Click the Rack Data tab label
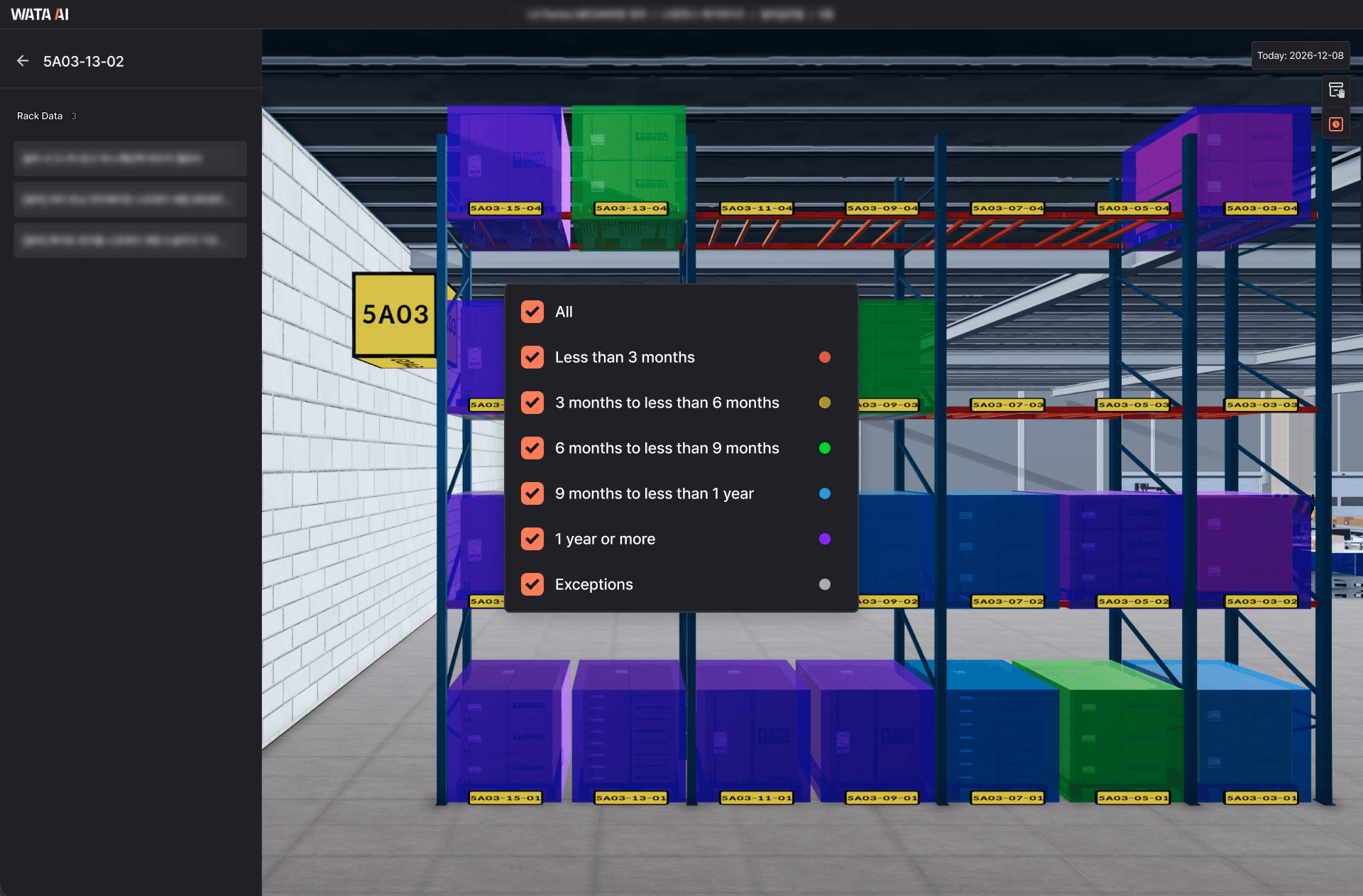This screenshot has height=896, width=1363. 40,116
